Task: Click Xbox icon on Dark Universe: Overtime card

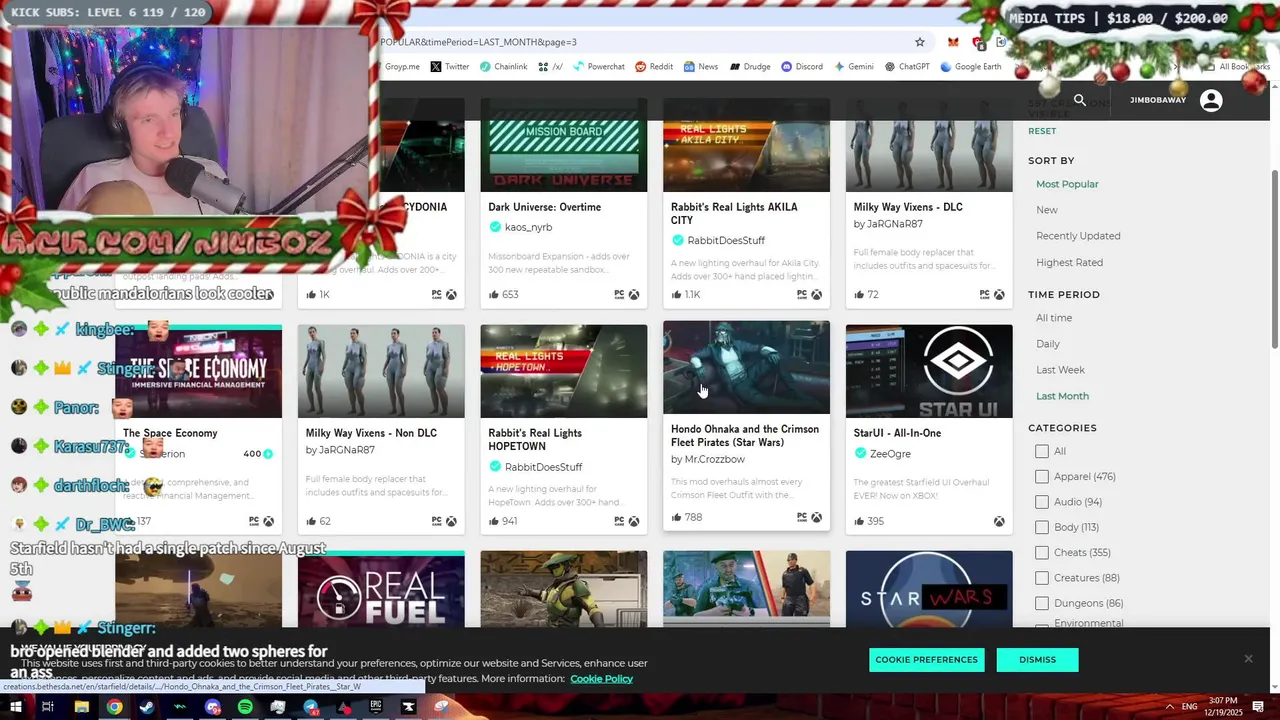Action: click(x=634, y=294)
